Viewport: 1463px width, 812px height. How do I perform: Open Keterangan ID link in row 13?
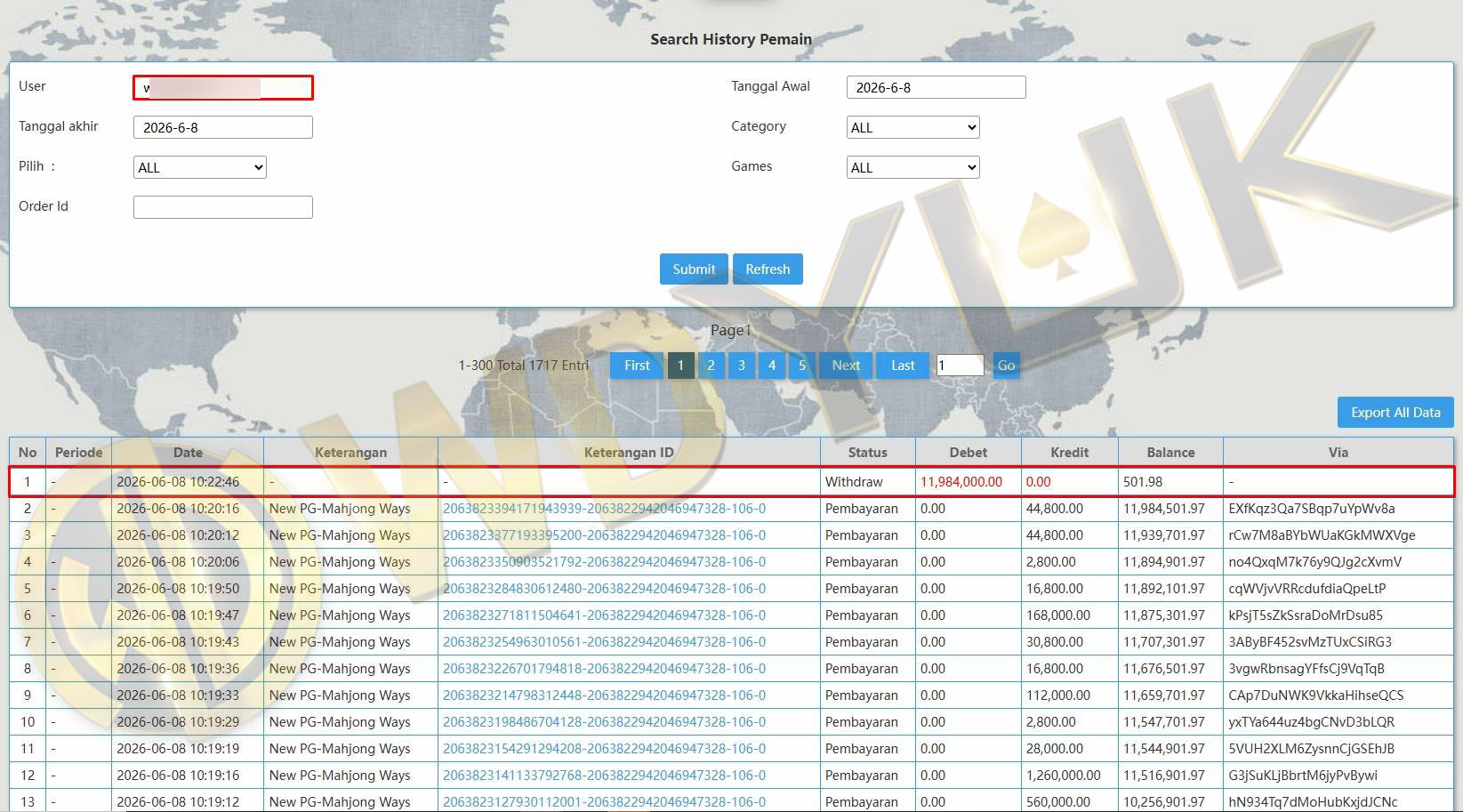click(x=604, y=802)
